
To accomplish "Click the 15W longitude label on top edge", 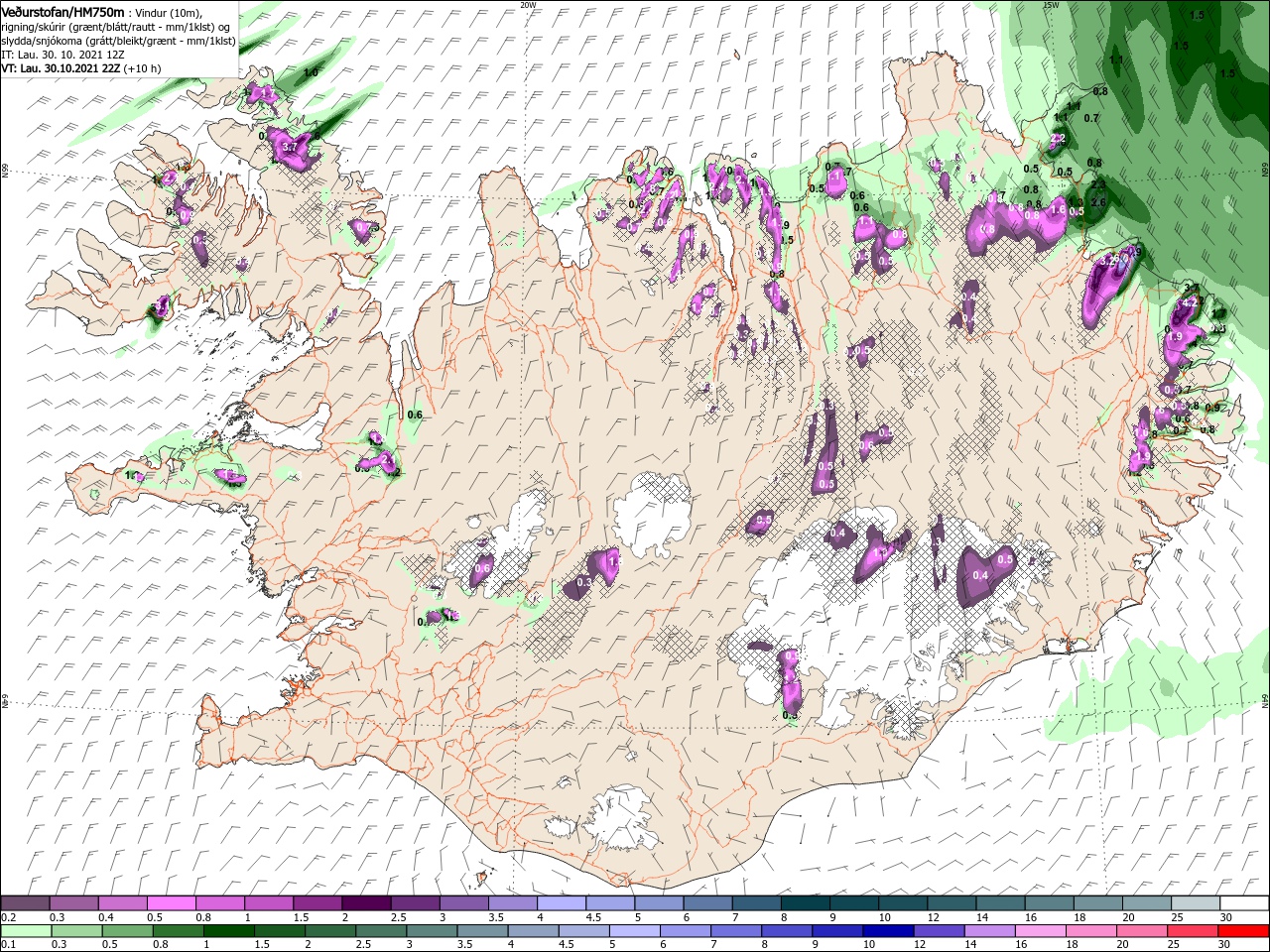I will point(1051,4).
